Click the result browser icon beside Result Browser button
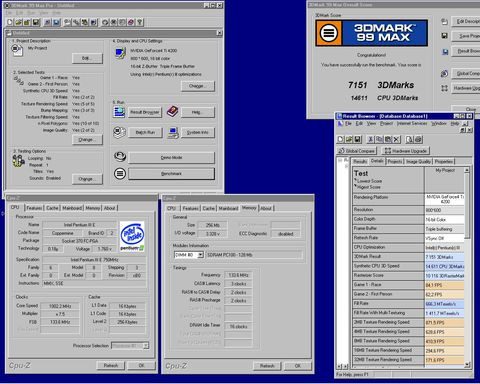 (119, 112)
